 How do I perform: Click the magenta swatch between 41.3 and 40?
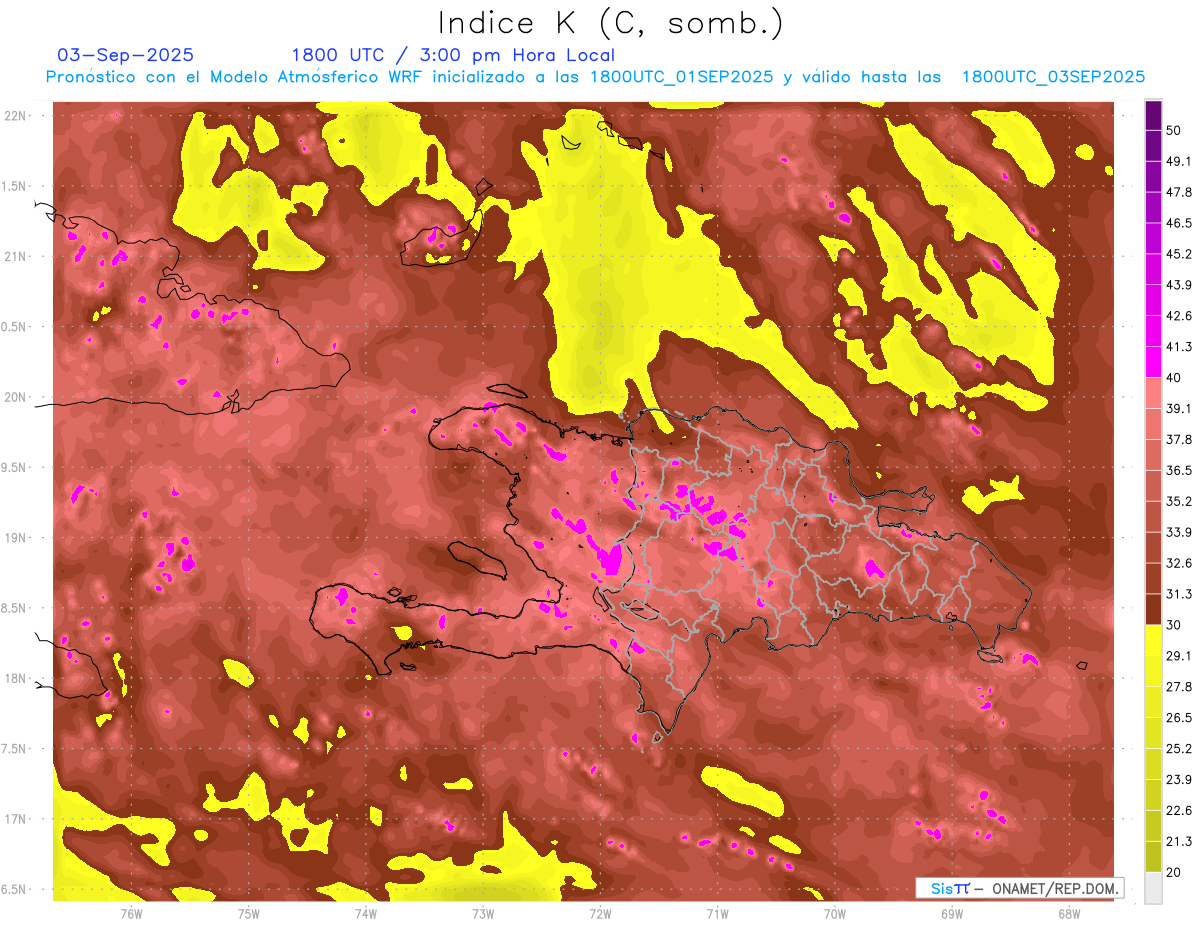[x=1154, y=362]
